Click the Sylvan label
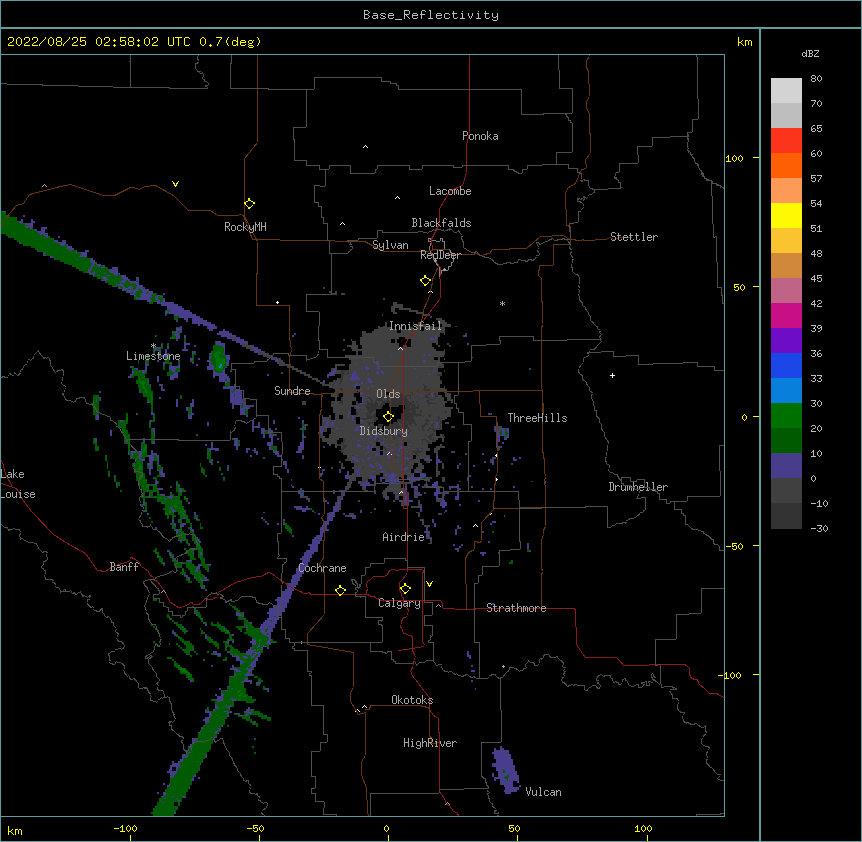This screenshot has height=842, width=862. 390,245
